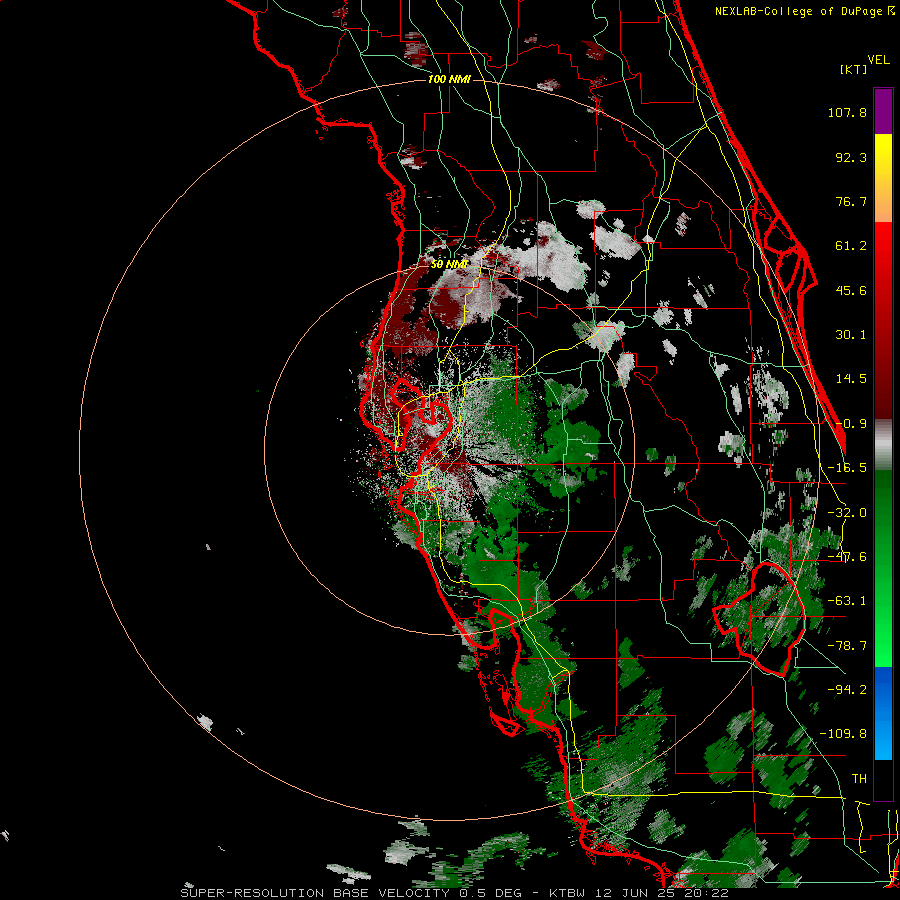Click the -47.6 velocity scale value
The image size is (900, 900).
(847, 557)
